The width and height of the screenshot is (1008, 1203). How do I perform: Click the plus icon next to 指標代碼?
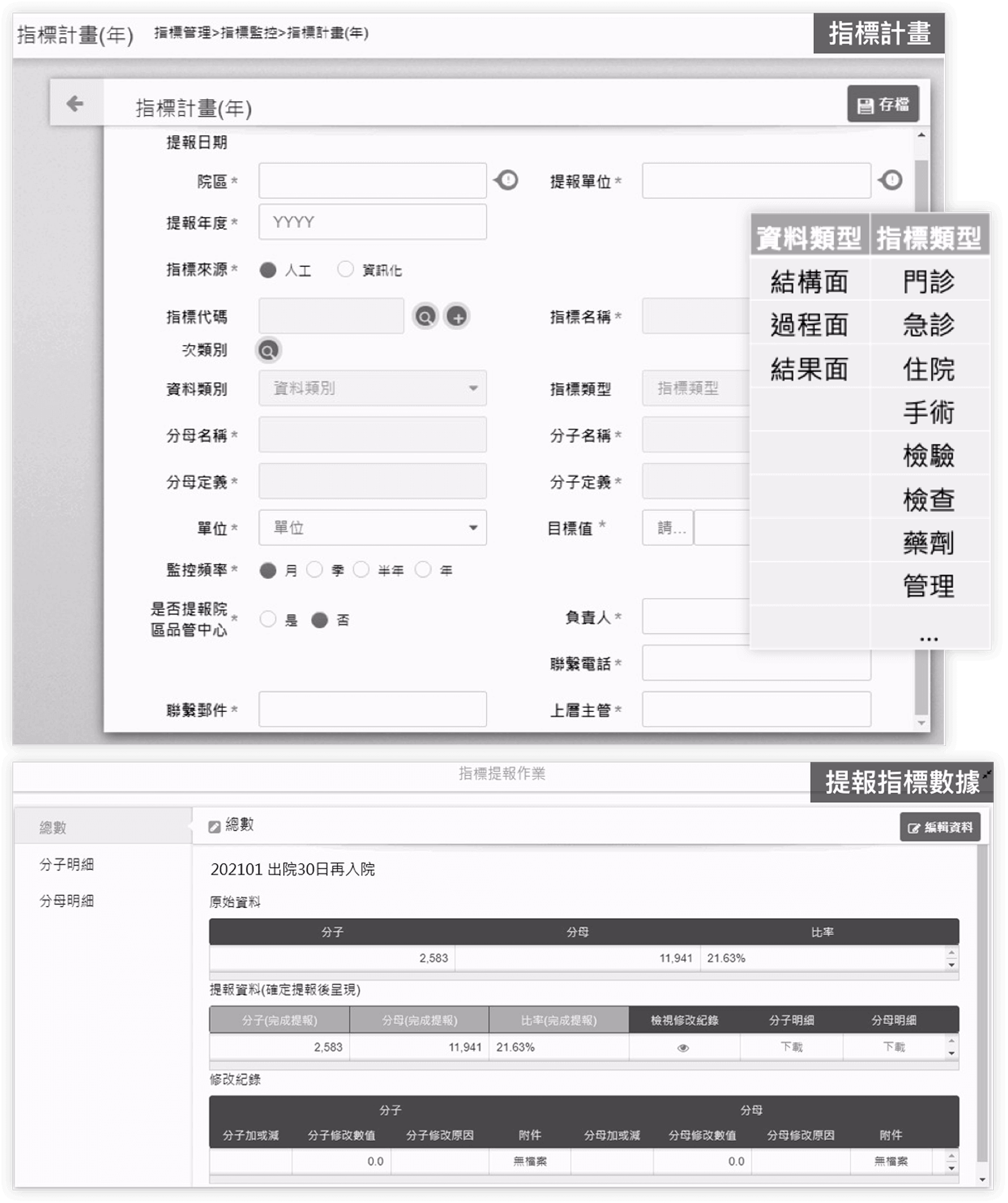pyautogui.click(x=457, y=316)
